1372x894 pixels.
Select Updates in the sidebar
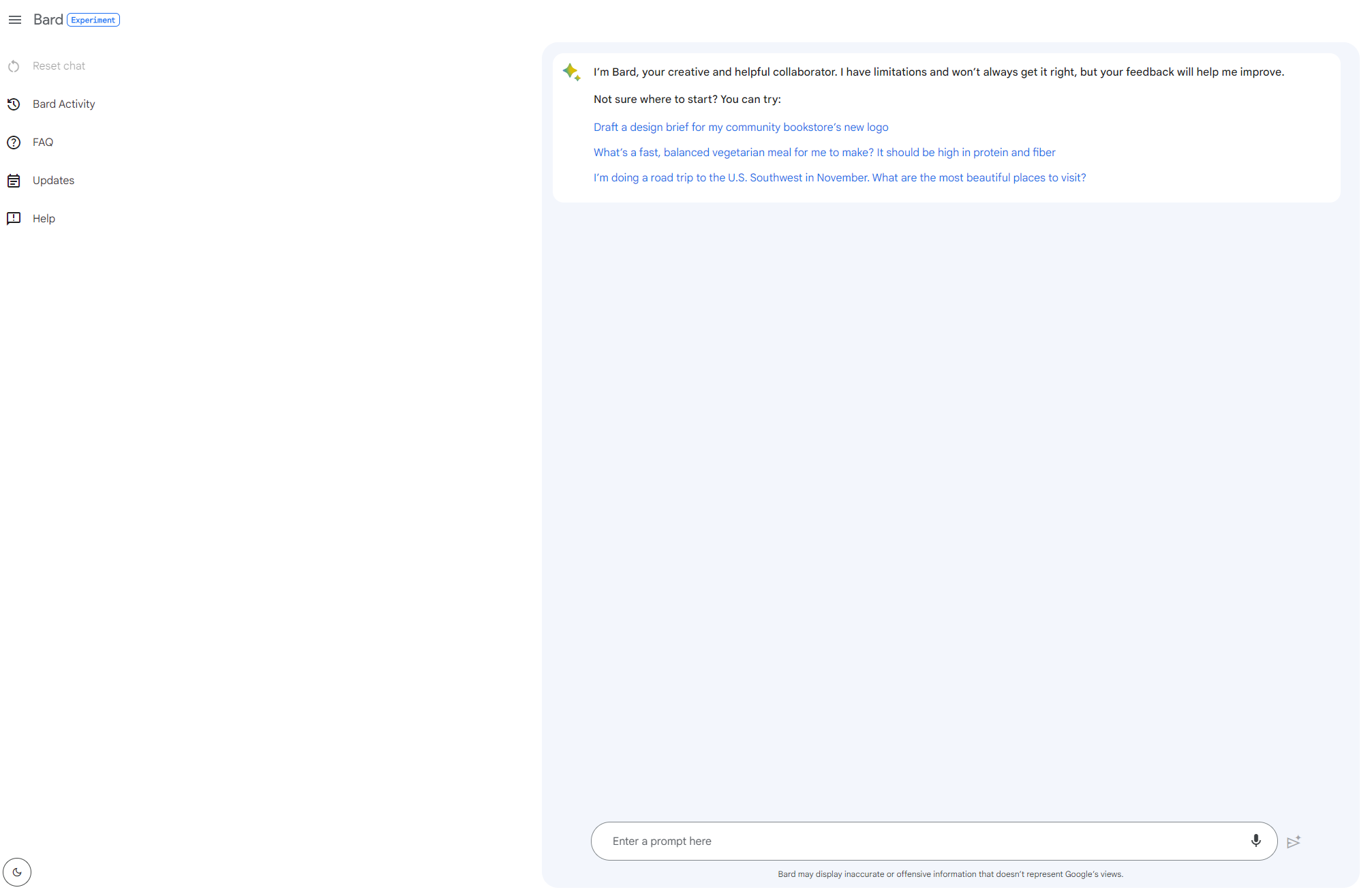(x=53, y=181)
